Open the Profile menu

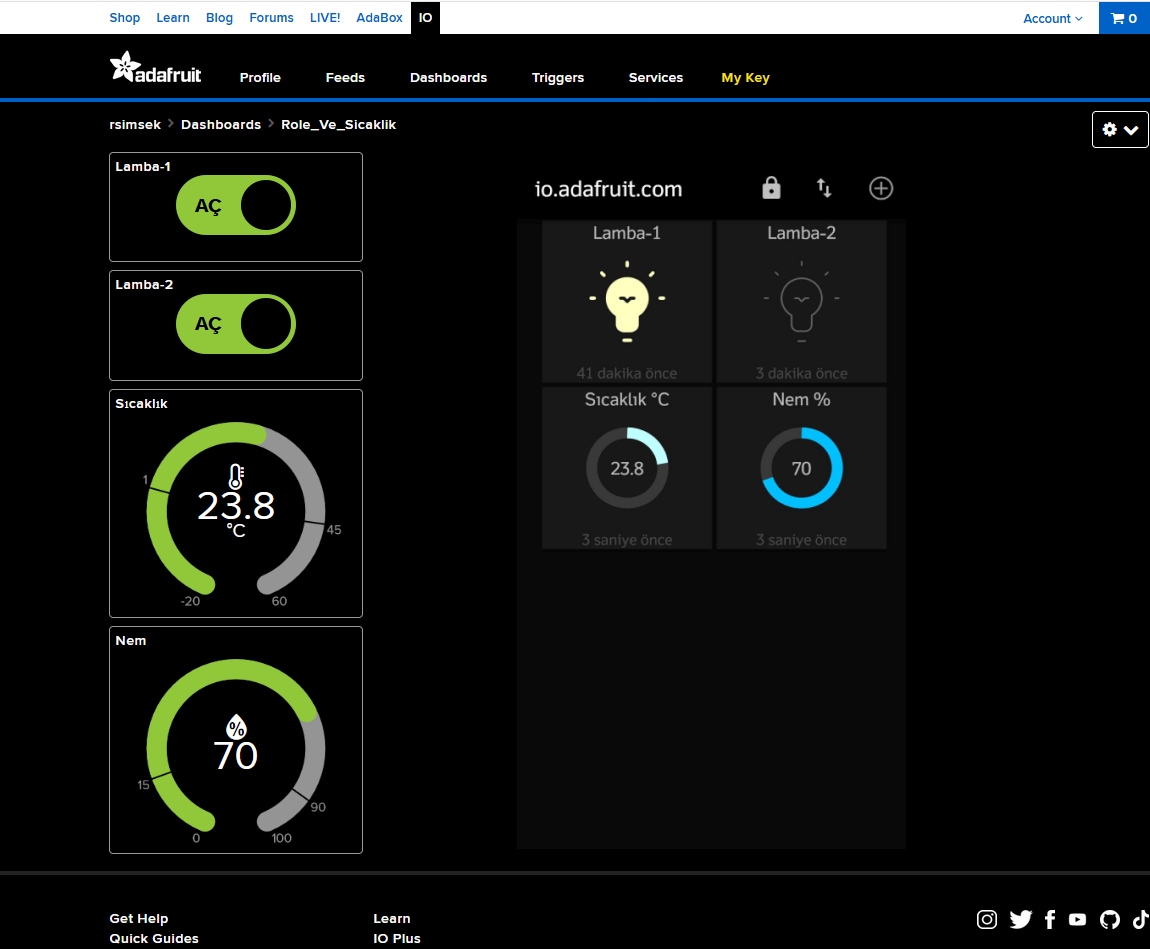[x=260, y=78]
